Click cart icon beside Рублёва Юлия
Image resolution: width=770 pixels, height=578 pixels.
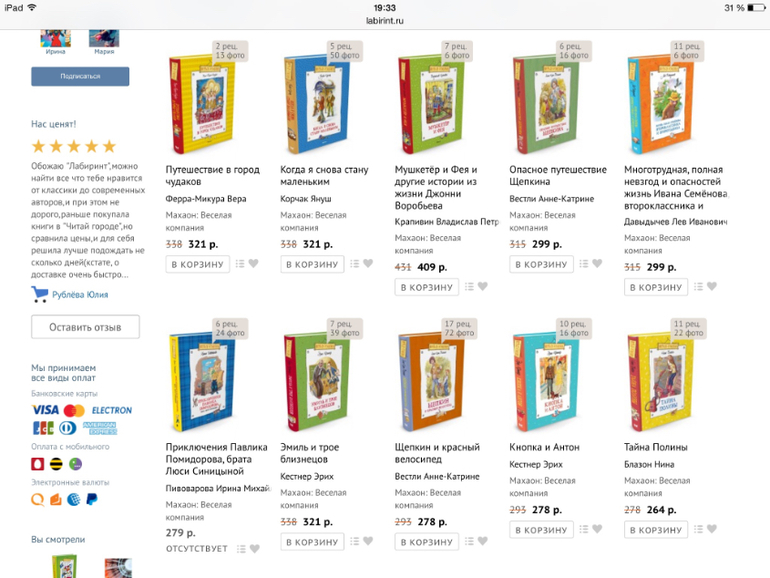tap(40, 294)
